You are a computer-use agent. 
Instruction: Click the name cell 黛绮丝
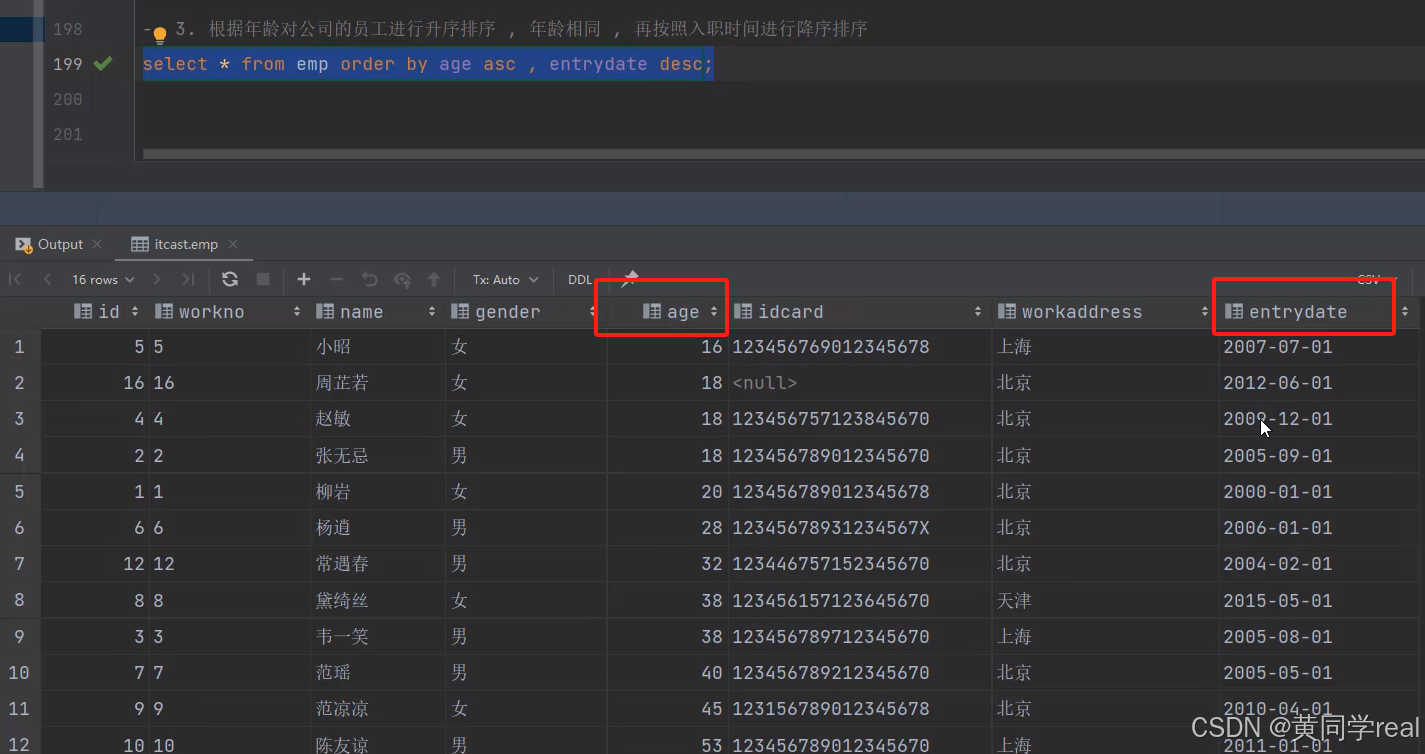378,601
